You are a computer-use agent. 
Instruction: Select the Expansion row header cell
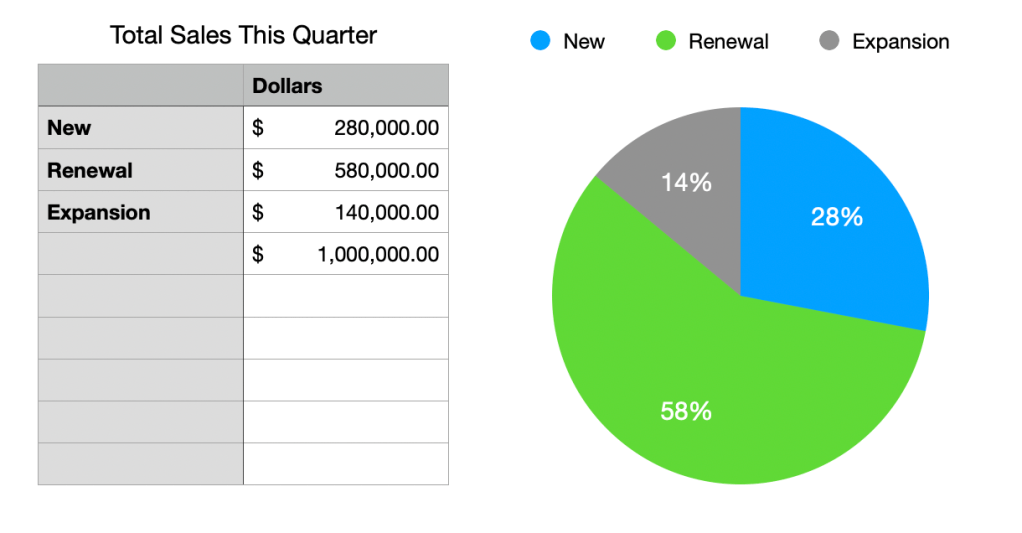140,212
